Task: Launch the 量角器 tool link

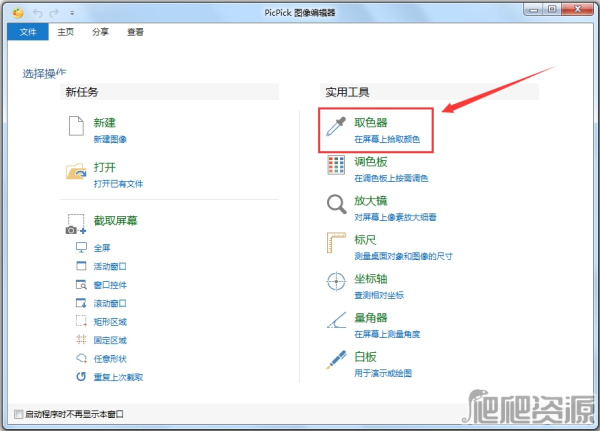Action: point(370,318)
